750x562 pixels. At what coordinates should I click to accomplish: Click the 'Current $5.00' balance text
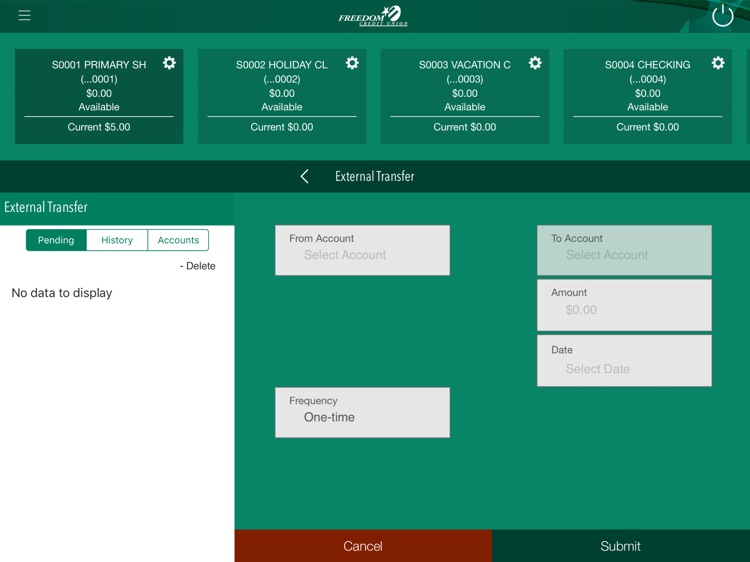pyautogui.click(x=99, y=127)
